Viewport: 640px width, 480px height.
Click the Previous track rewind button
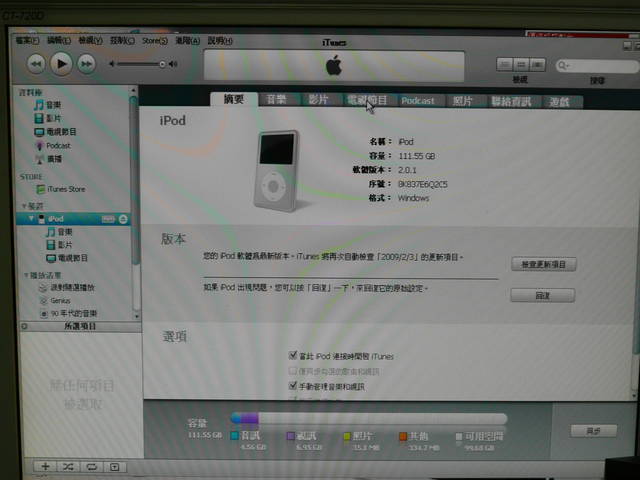click(36, 64)
